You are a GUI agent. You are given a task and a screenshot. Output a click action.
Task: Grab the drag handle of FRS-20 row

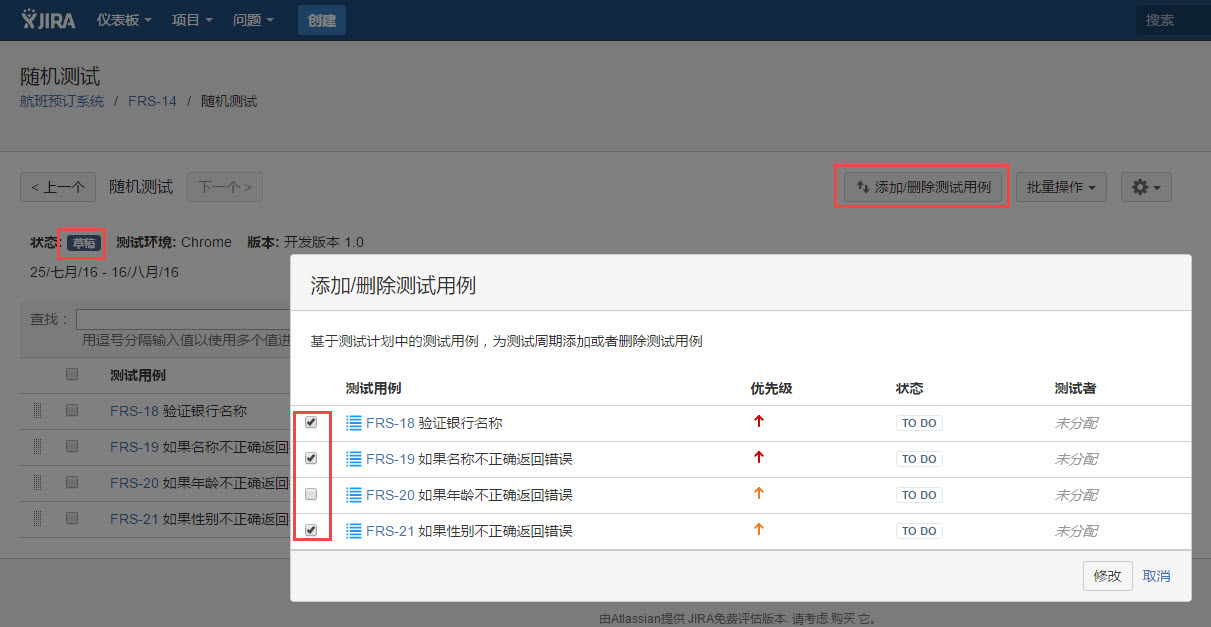tap(39, 482)
